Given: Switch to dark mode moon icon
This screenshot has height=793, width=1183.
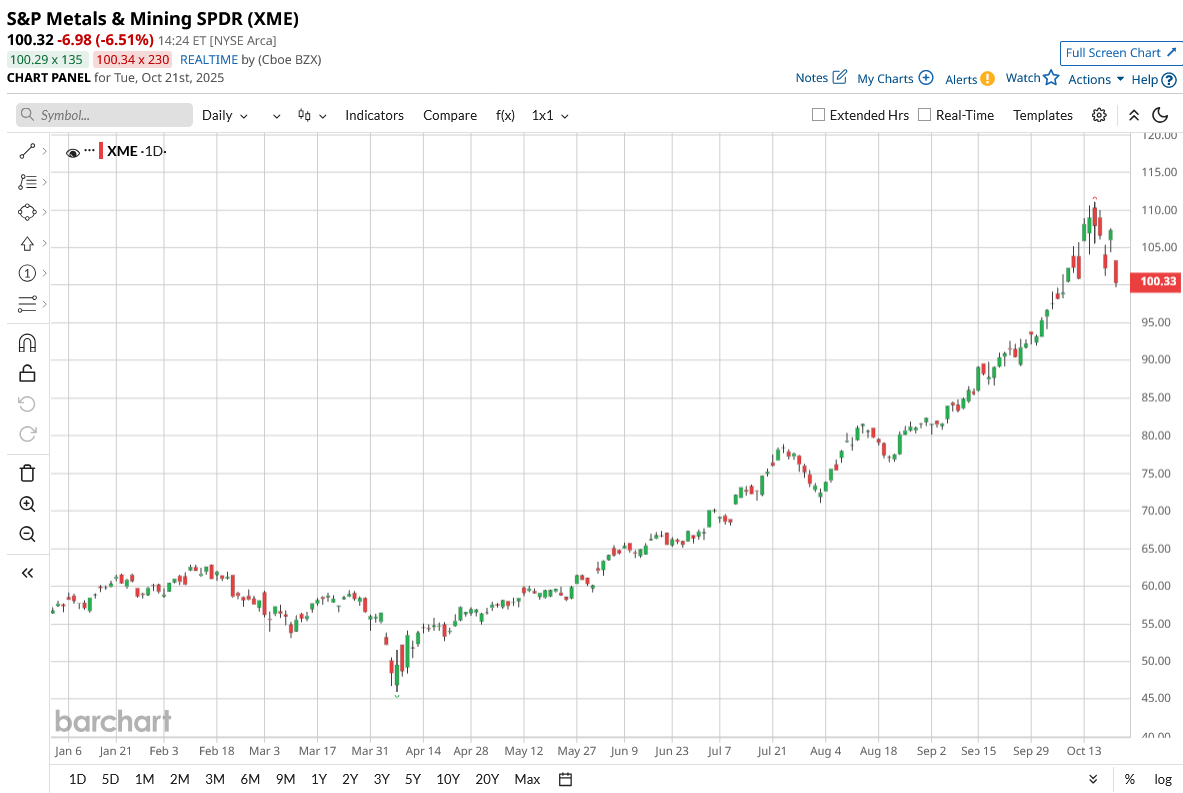Looking at the screenshot, I should pos(1160,115).
